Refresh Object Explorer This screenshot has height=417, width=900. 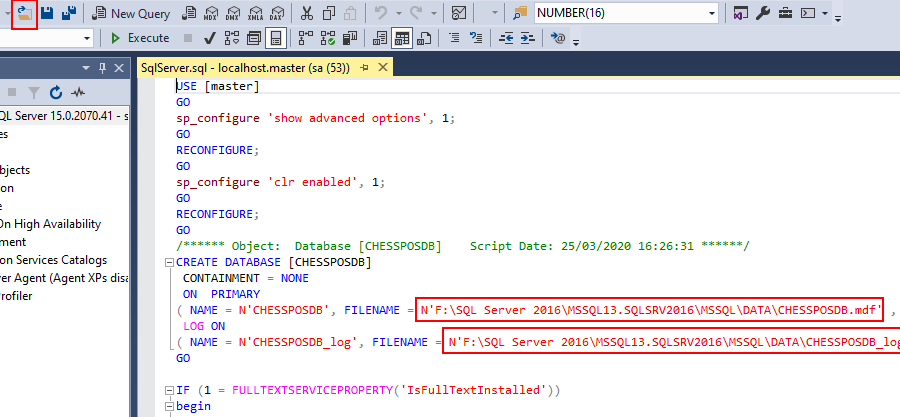click(56, 92)
